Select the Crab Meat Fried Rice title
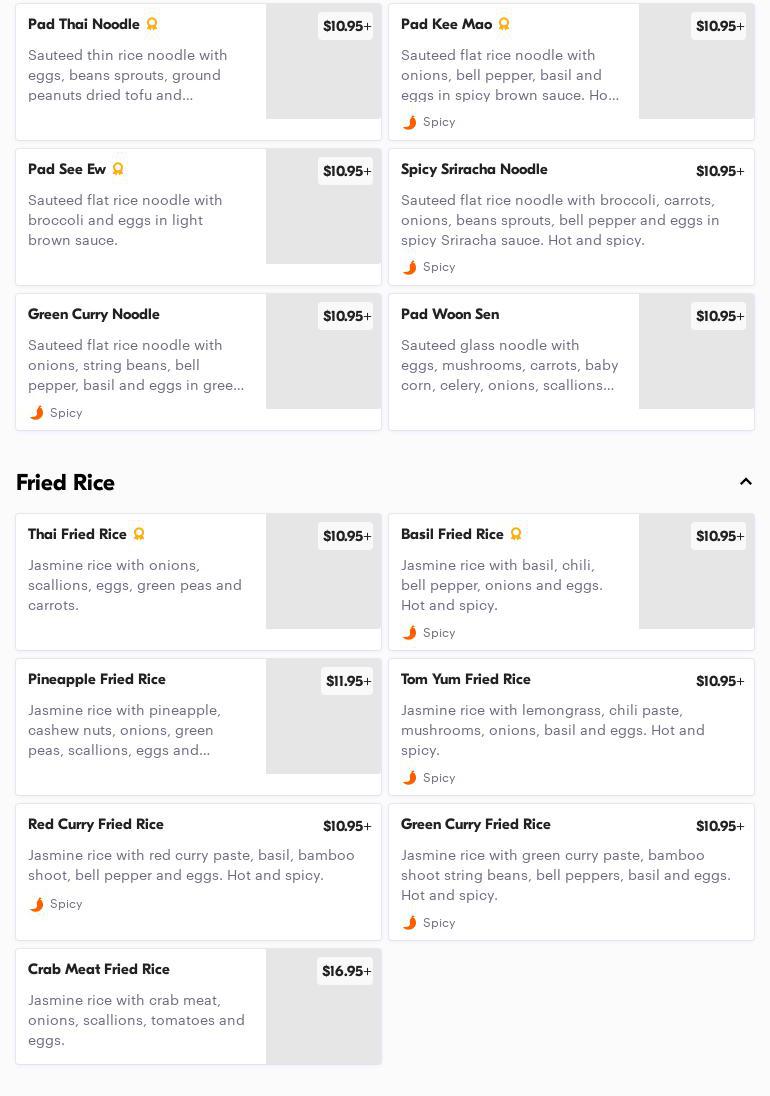Viewport: 770px width, 1096px height. pos(99,969)
